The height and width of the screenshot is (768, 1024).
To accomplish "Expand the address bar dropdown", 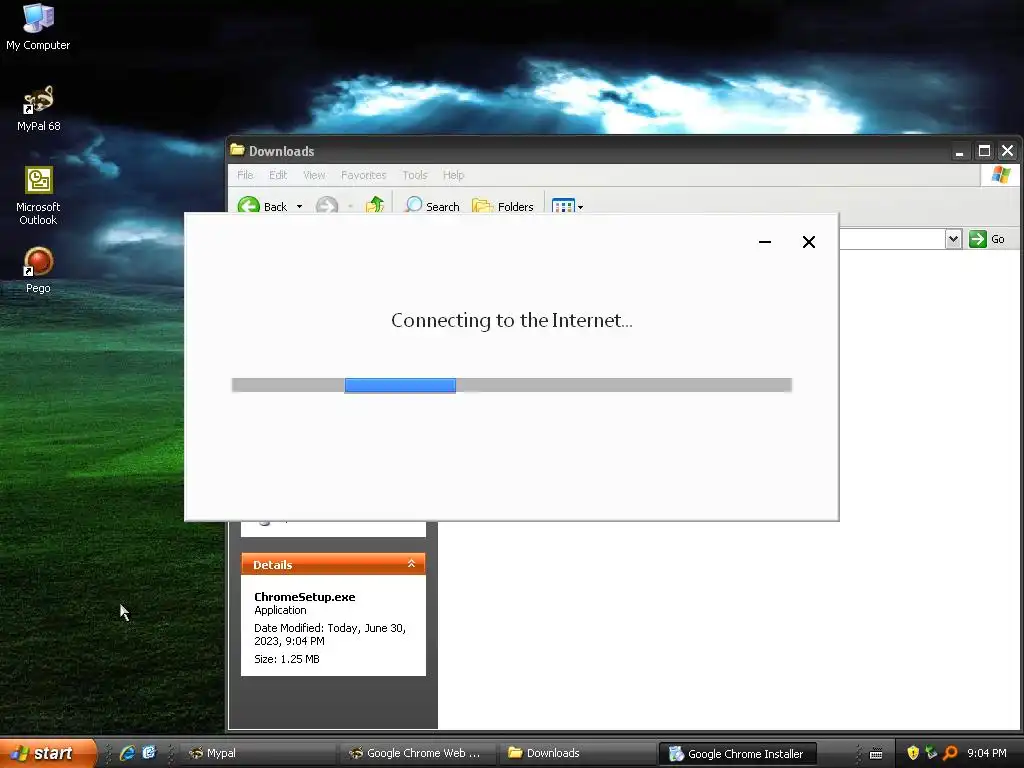I will 953,239.
